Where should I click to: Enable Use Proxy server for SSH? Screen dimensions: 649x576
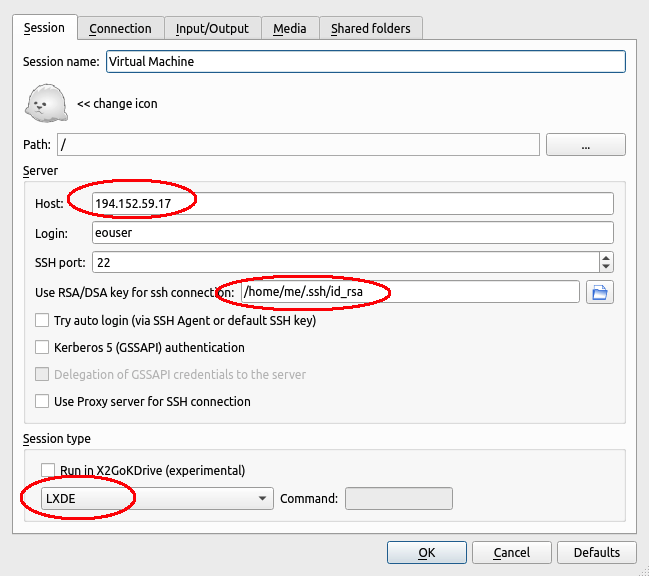(42, 402)
